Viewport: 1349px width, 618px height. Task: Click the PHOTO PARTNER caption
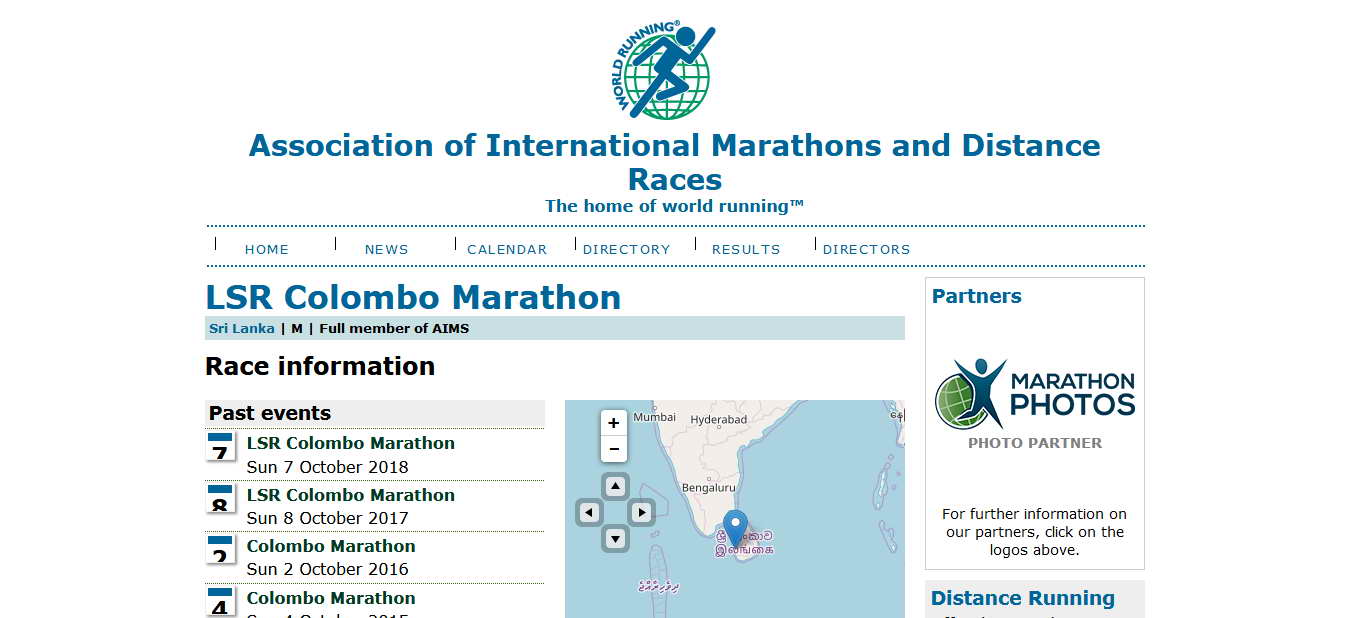[x=1035, y=443]
